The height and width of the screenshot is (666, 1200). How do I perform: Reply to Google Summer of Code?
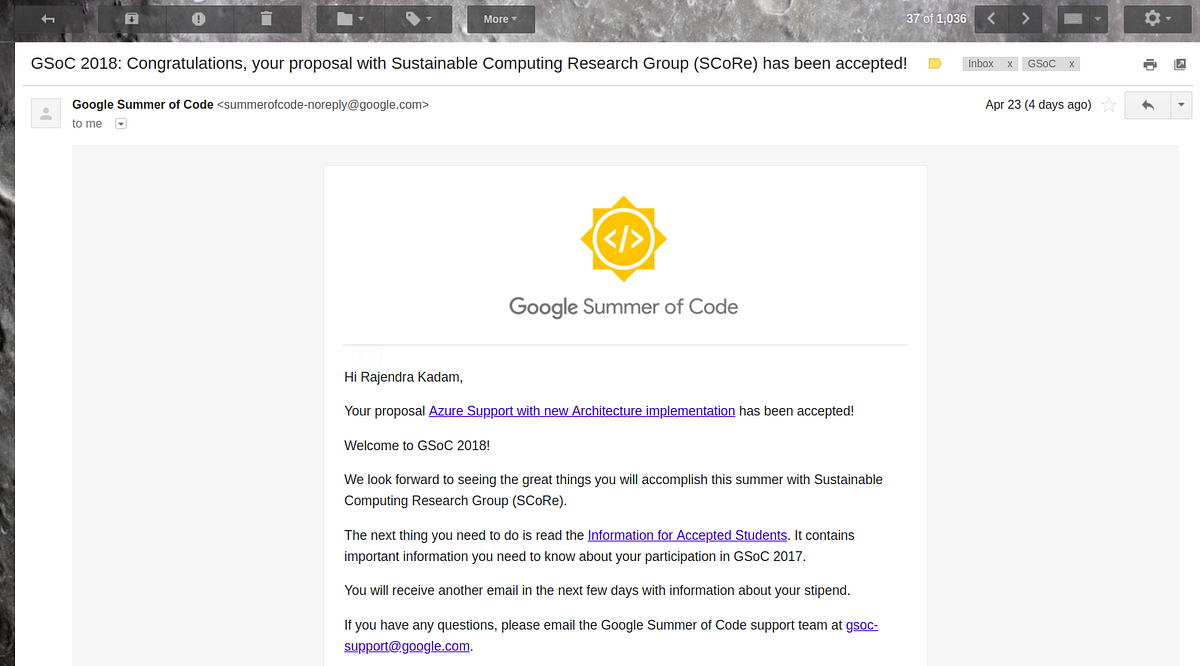coord(1147,104)
